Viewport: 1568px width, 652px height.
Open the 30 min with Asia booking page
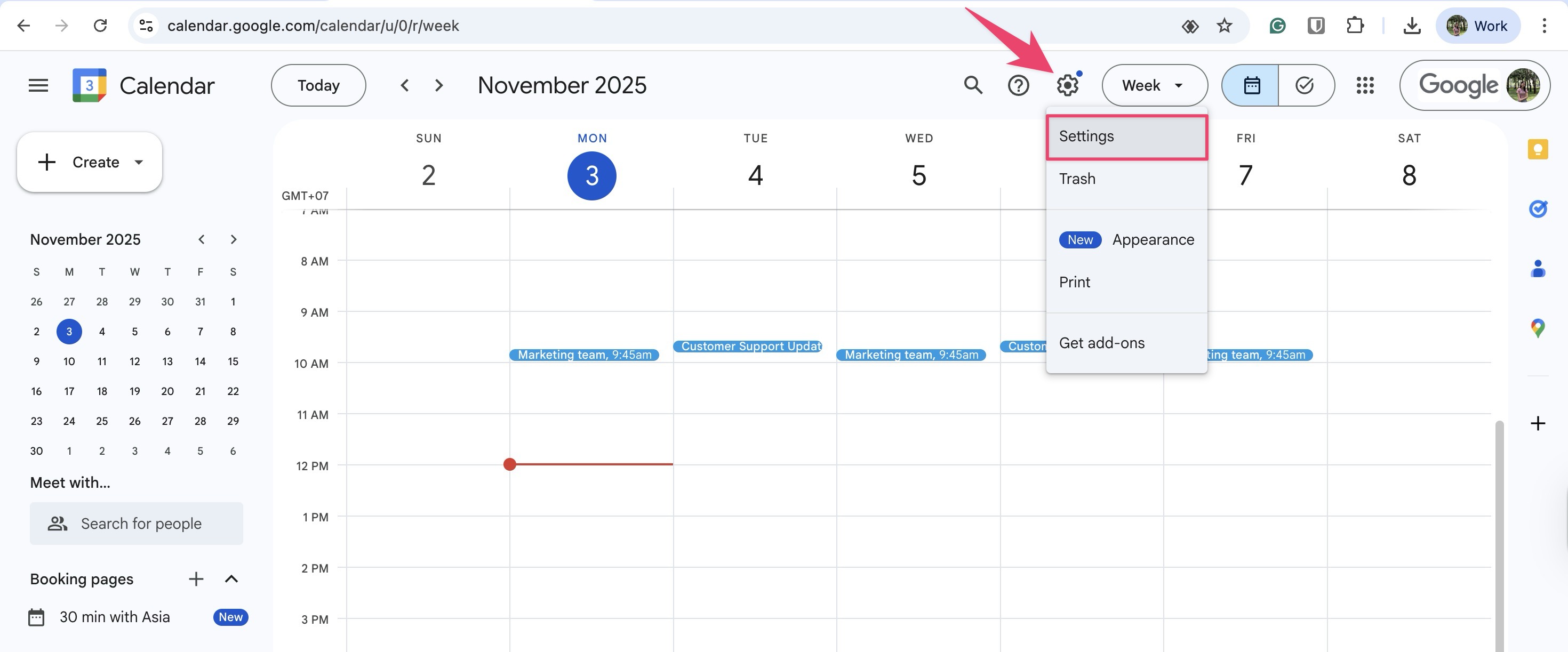[115, 617]
